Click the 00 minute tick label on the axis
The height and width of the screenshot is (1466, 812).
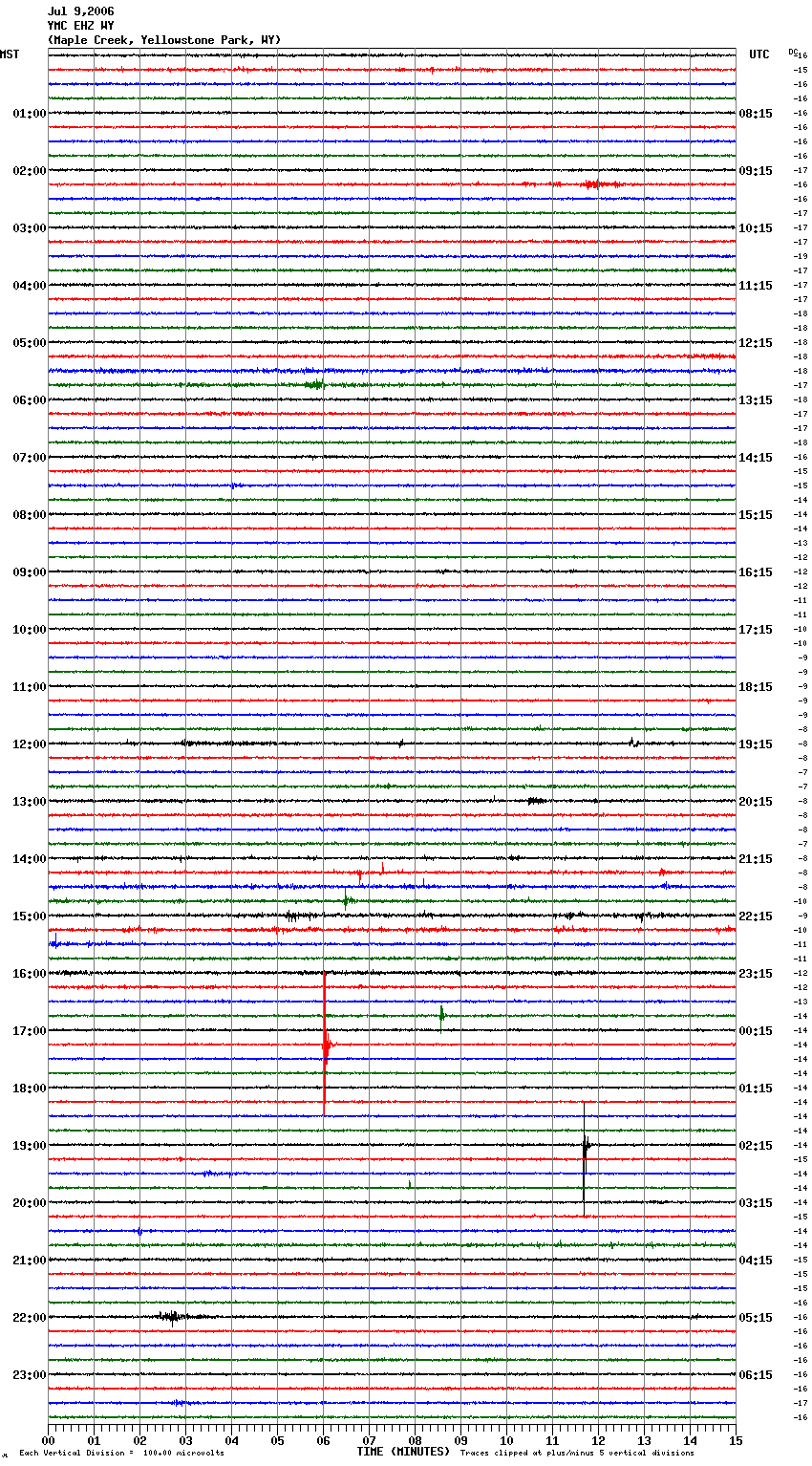48,1440
